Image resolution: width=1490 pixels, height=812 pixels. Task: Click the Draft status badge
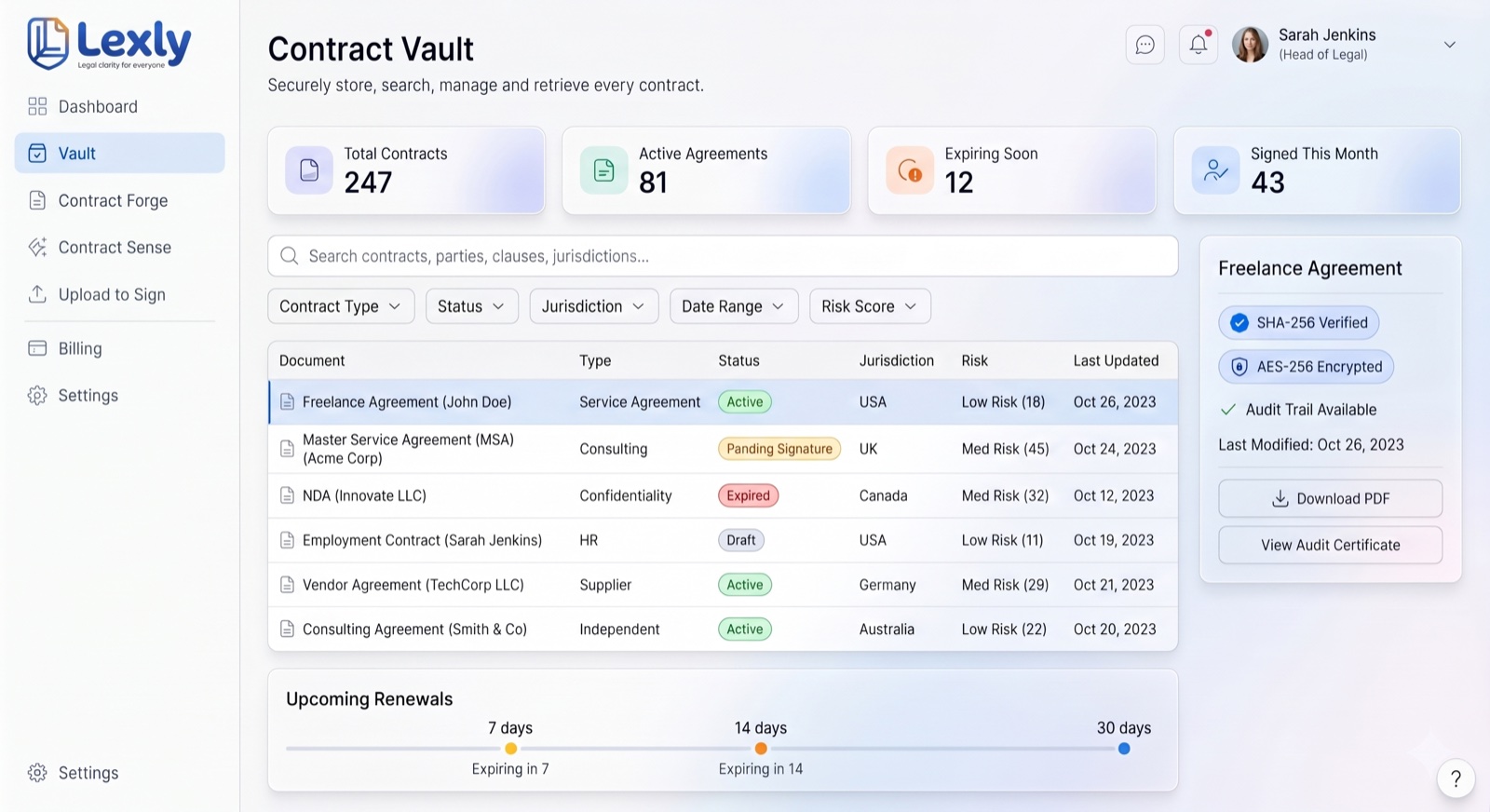[x=741, y=540]
